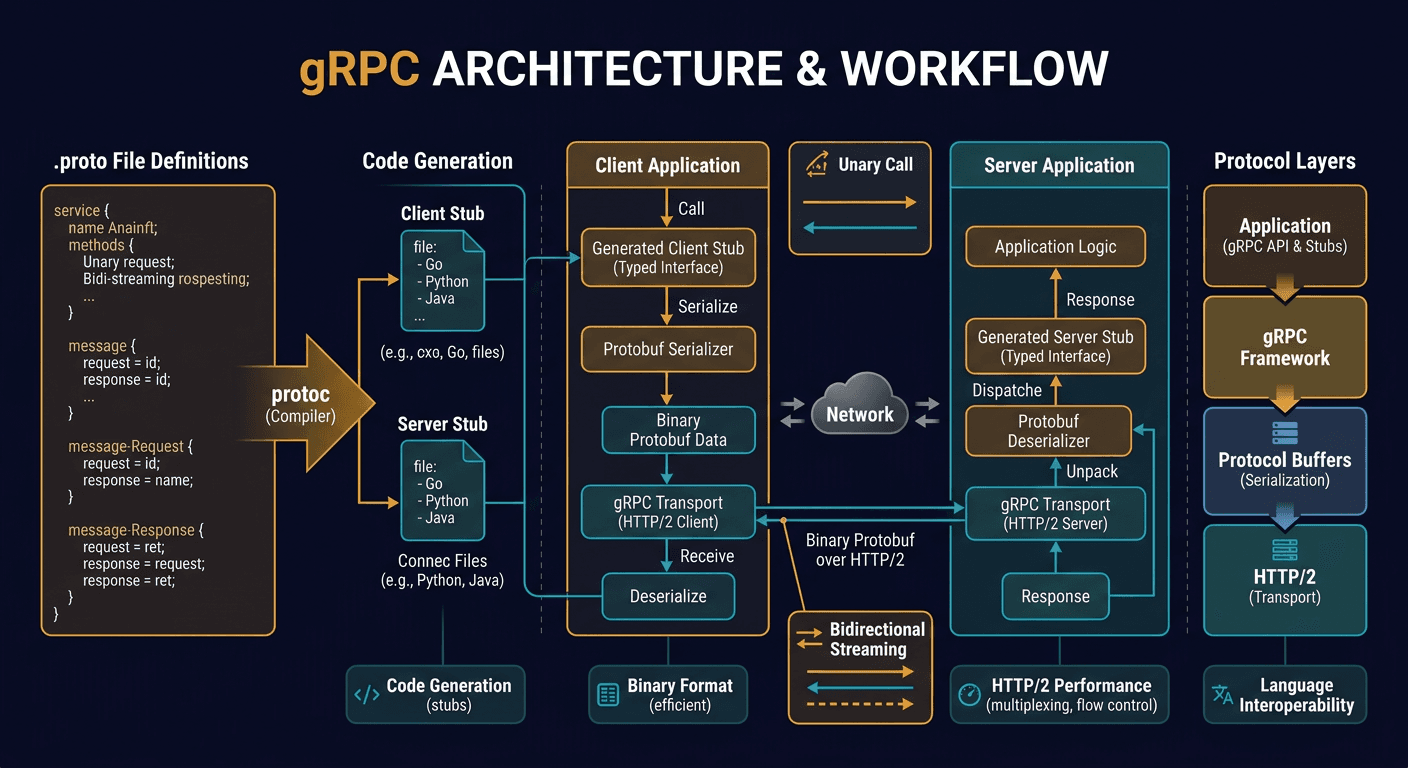Click the Language Interoperability translation icon
1408x768 pixels.
1220,693
